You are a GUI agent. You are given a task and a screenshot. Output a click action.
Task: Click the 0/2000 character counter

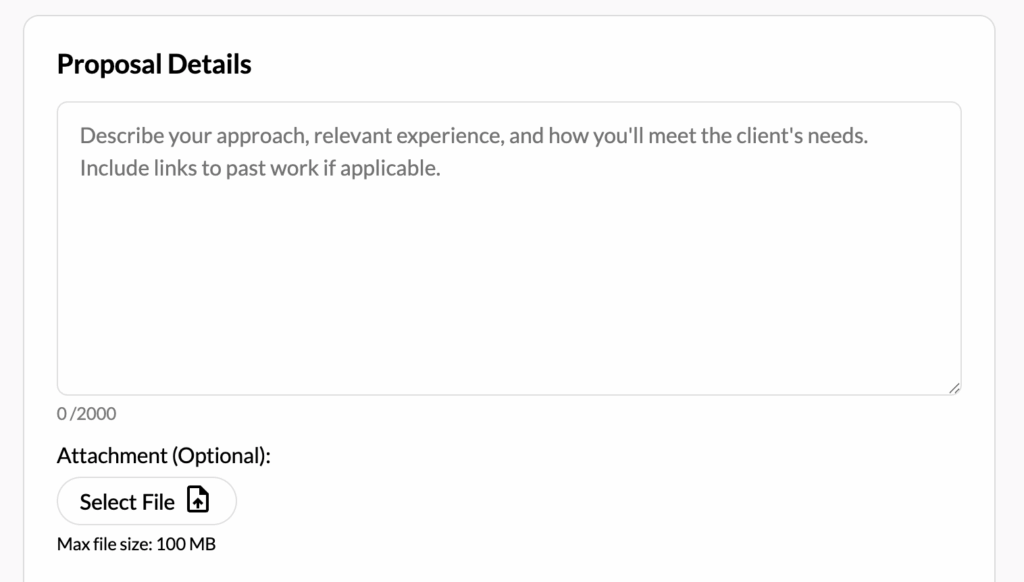[x=86, y=414]
